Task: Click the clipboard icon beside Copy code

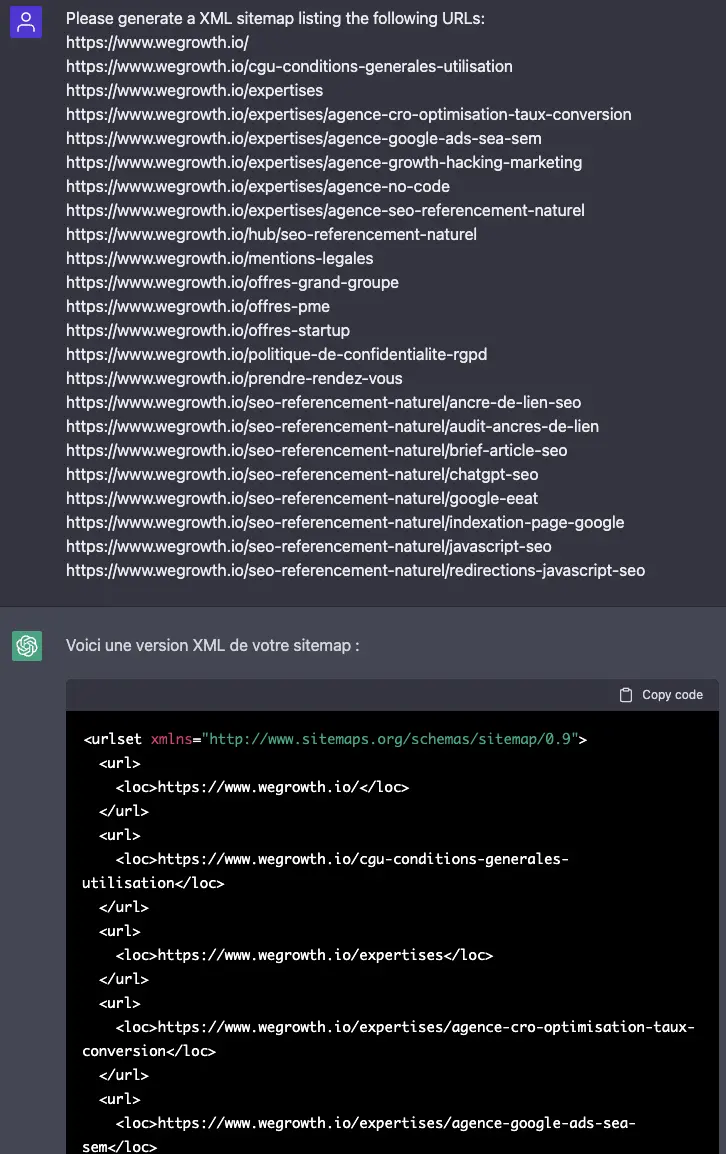Action: pos(626,695)
